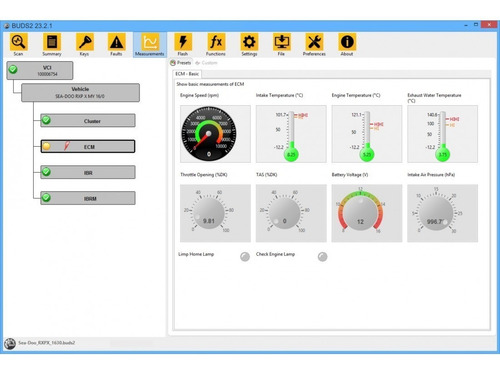Screen dimensions: 500x372
Task: Close the BUDS2 window
Action: pos(489,25)
